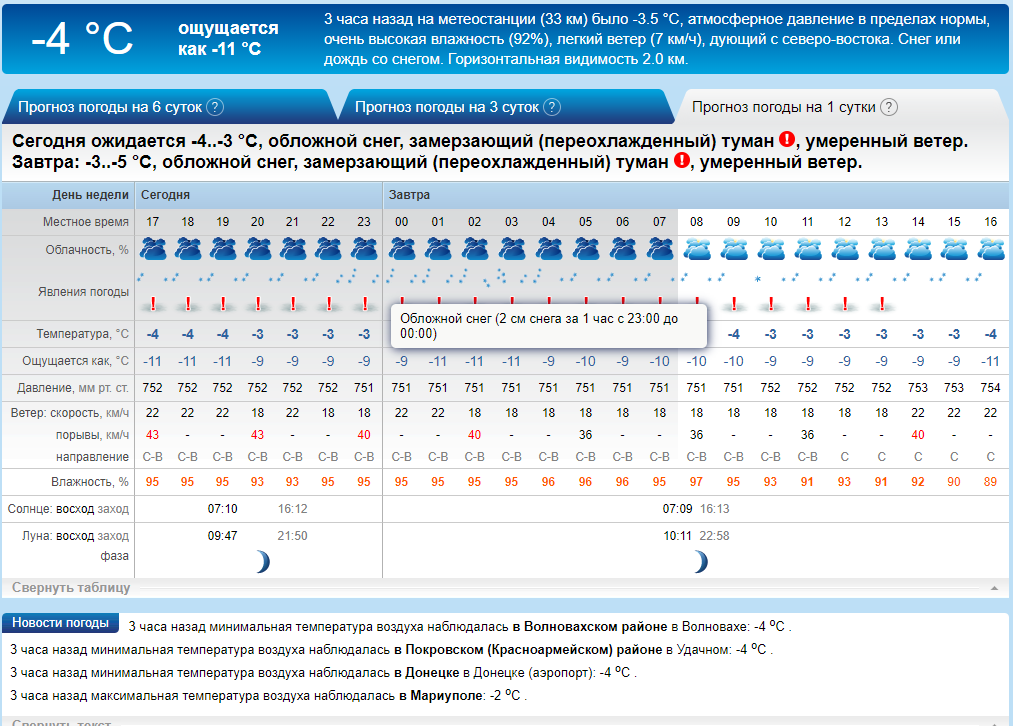Screen dimensions: 1013x726
Task: Click fog warning exclamation at today 17:00
Action: coord(153,304)
